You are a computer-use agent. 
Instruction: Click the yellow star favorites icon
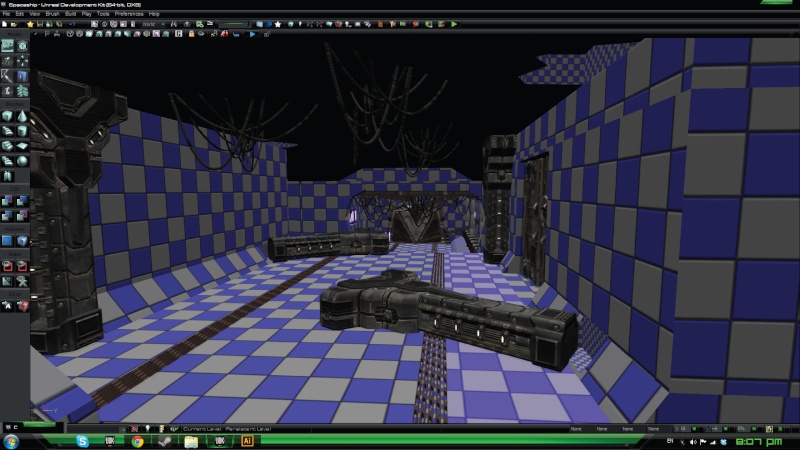click(x=30, y=24)
